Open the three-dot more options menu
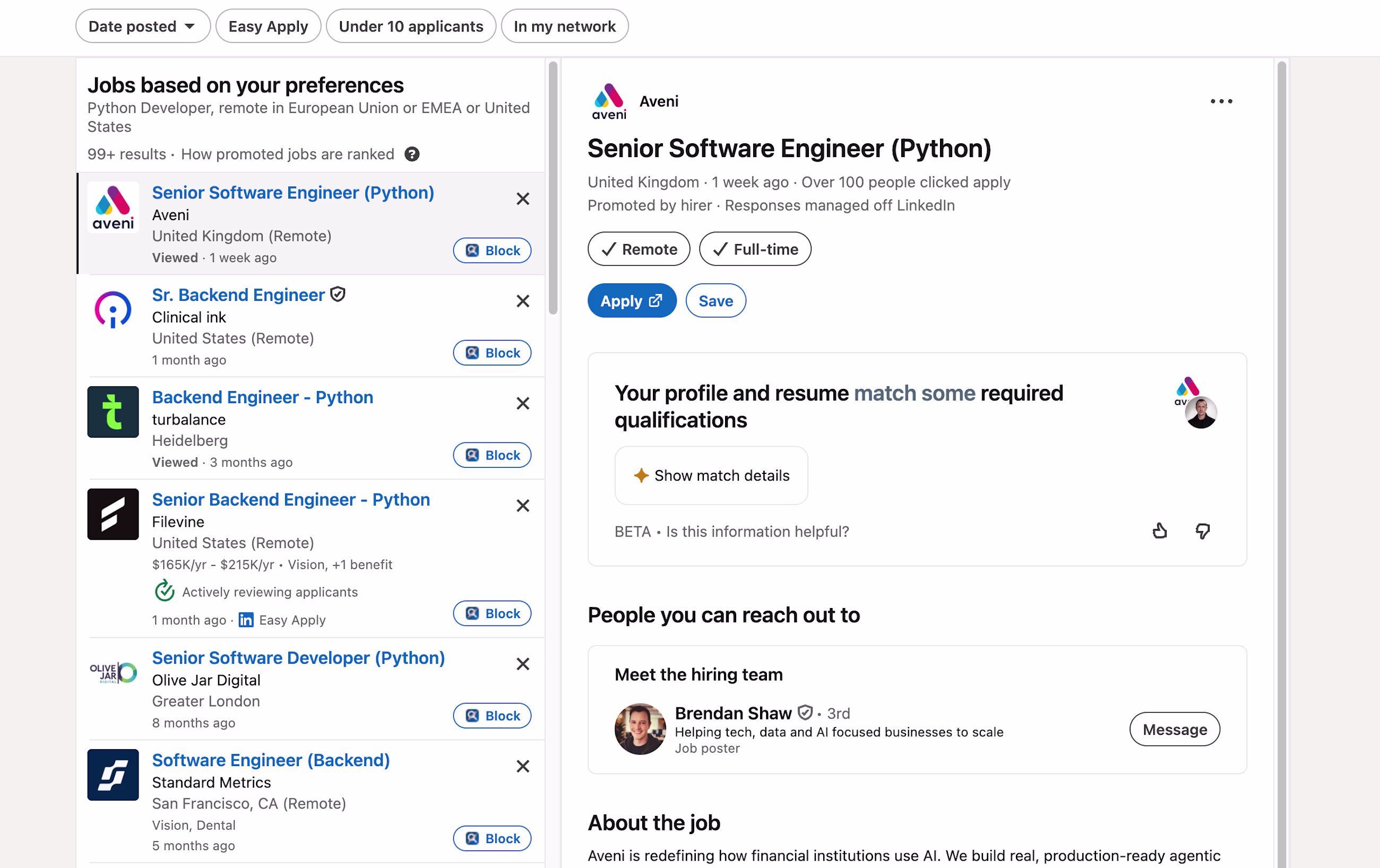 (x=1221, y=101)
